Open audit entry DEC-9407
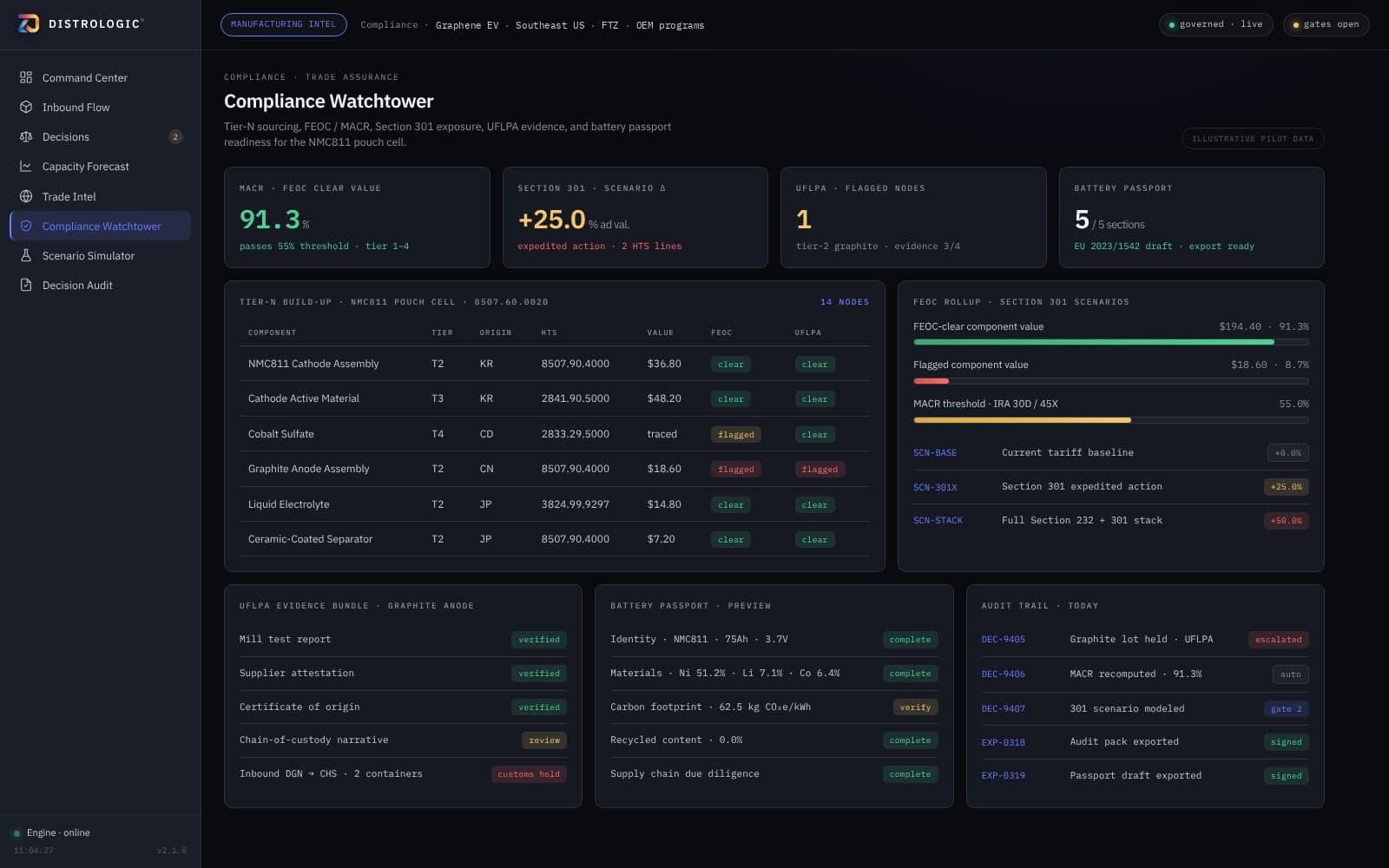 point(1003,709)
